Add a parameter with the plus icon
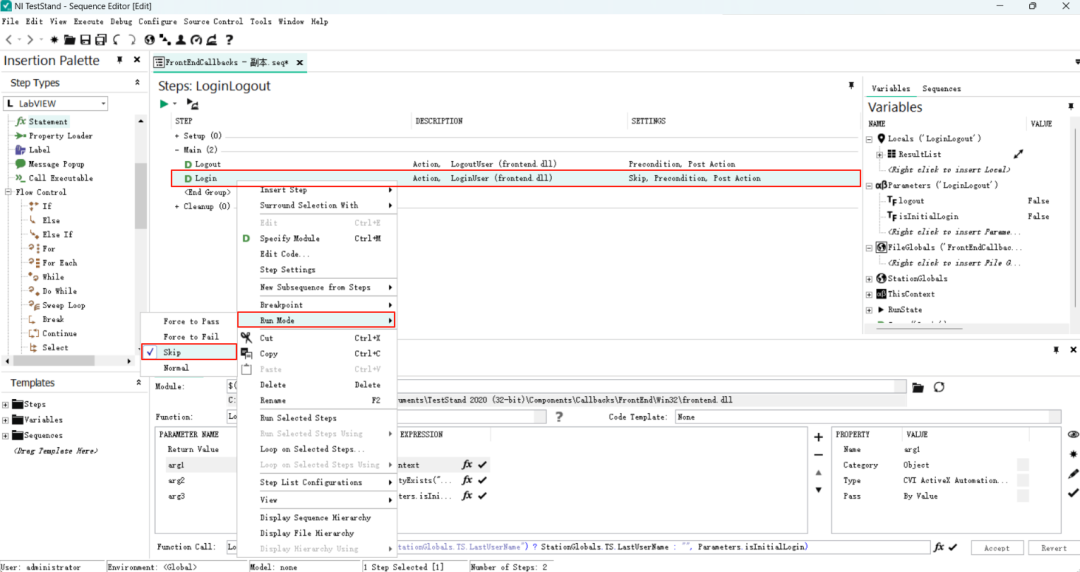Image resolution: width=1080 pixels, height=572 pixels. click(x=818, y=437)
